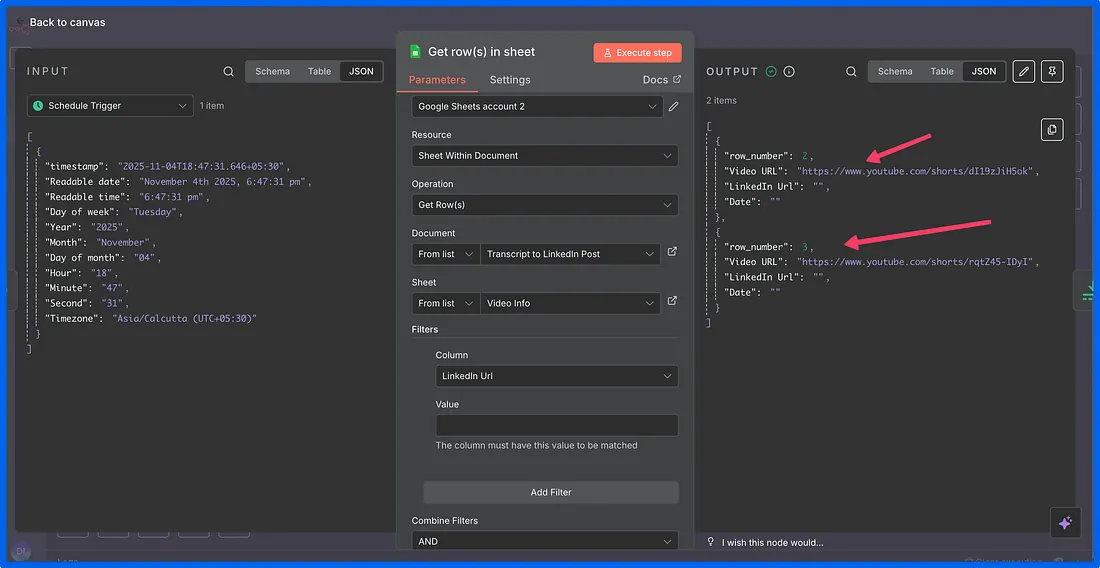Pin the output data icon
Image resolution: width=1100 pixels, height=568 pixels.
[x=1051, y=72]
